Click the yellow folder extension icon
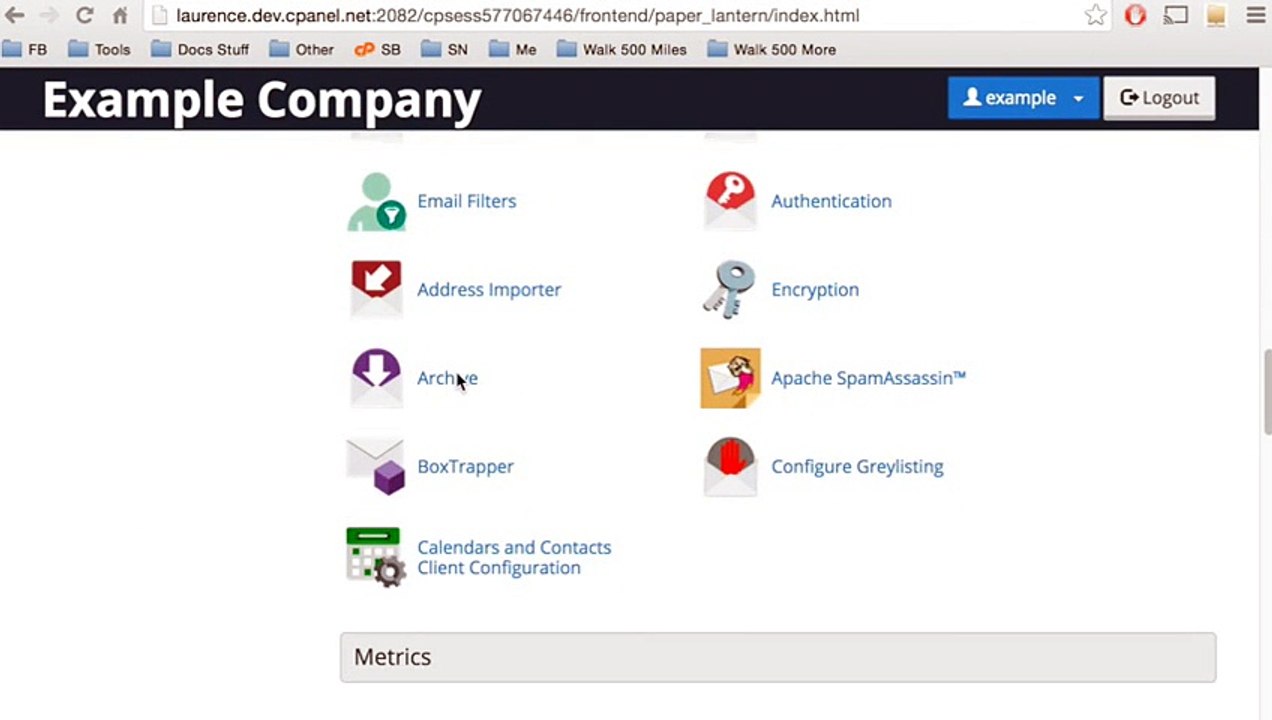 click(x=1216, y=15)
